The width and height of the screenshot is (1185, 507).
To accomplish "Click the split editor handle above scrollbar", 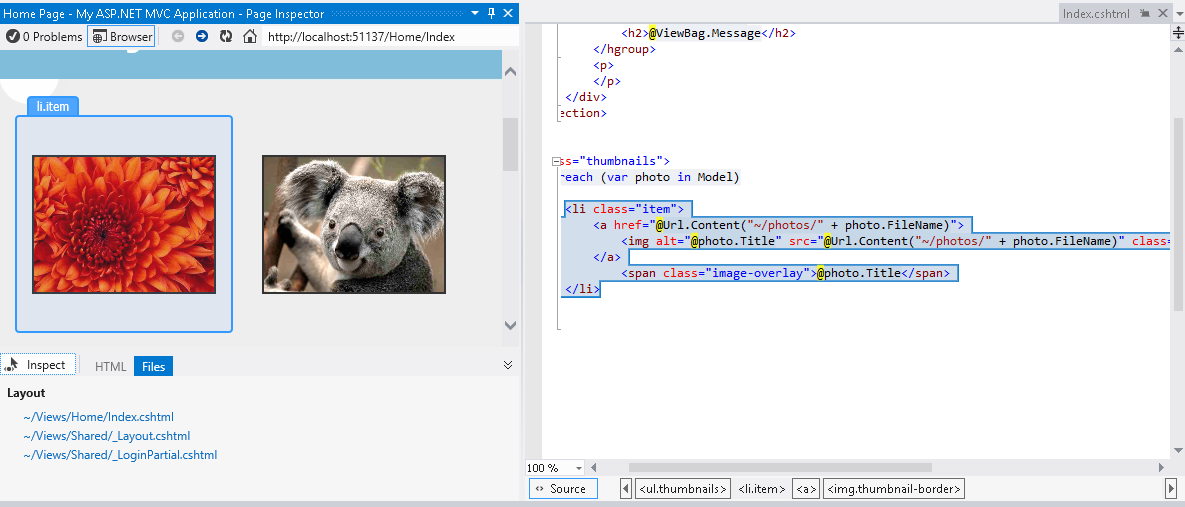I will pyautogui.click(x=1177, y=33).
